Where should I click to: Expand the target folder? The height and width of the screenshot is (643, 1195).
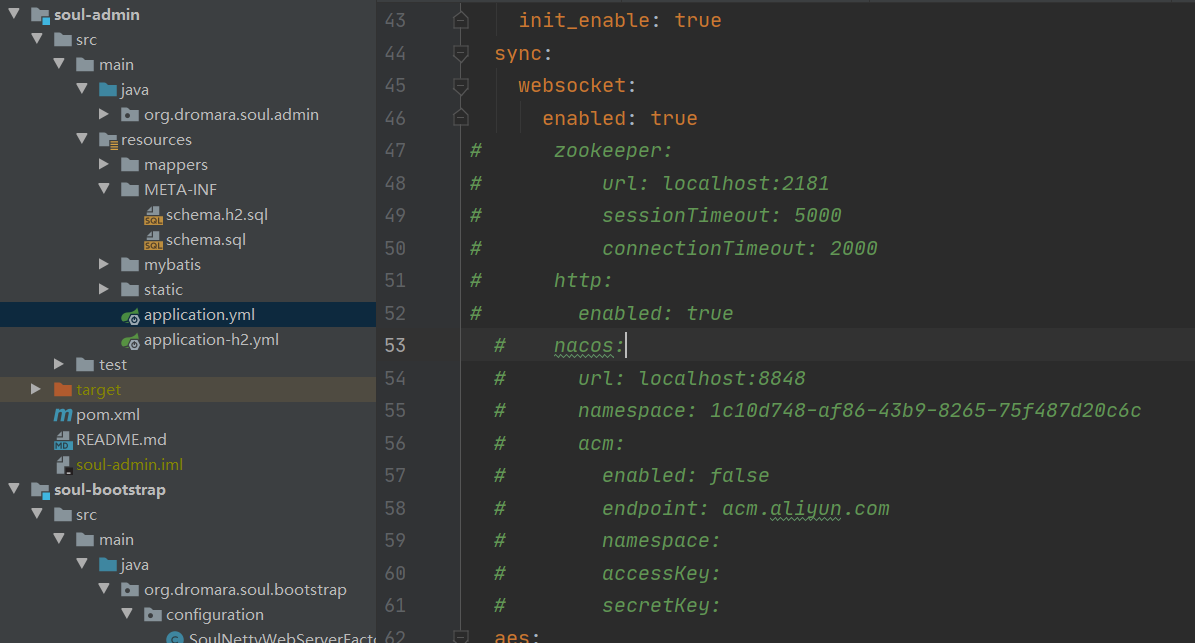point(36,389)
